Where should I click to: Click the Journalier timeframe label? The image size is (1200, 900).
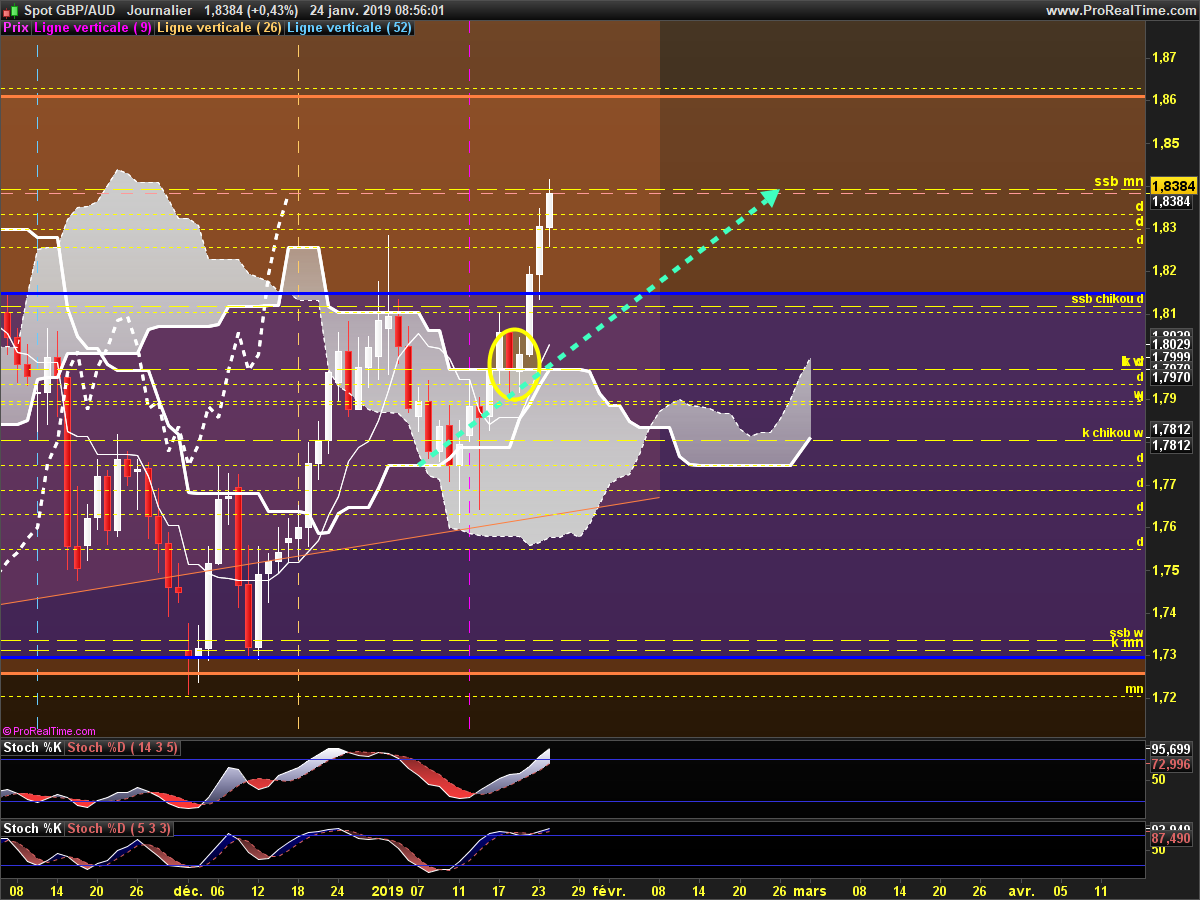tap(160, 10)
